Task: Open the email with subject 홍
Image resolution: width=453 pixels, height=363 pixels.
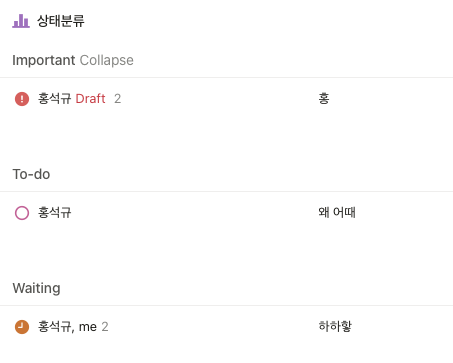Action: pos(324,99)
